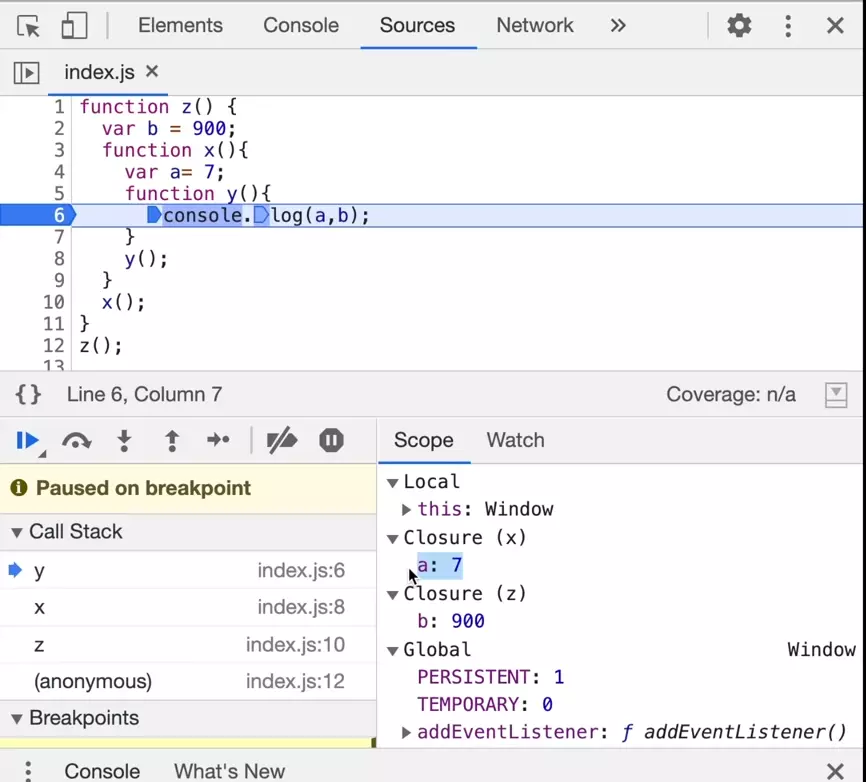Click the inspect element picker icon

click(x=29, y=26)
